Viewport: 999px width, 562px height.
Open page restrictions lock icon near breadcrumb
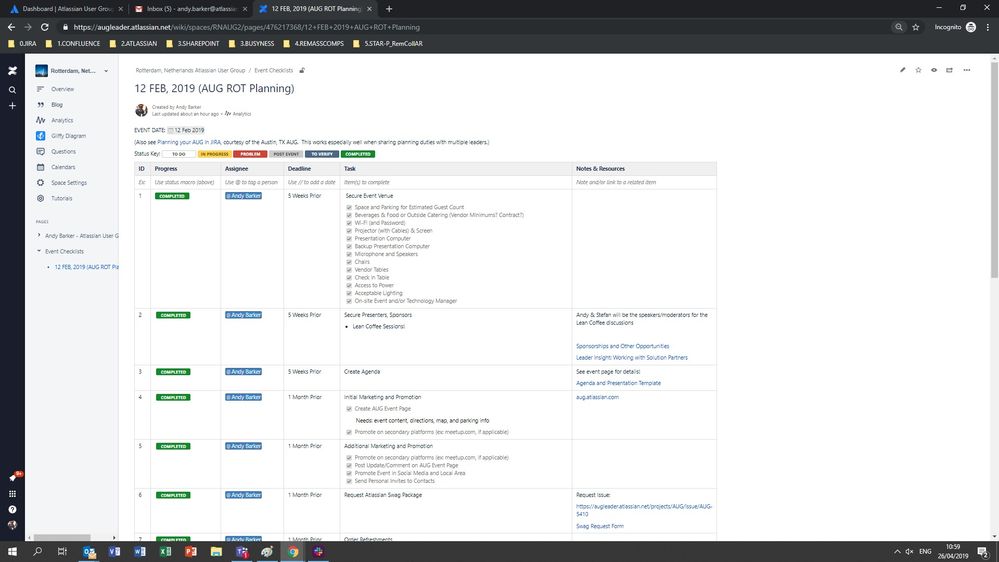pos(302,70)
